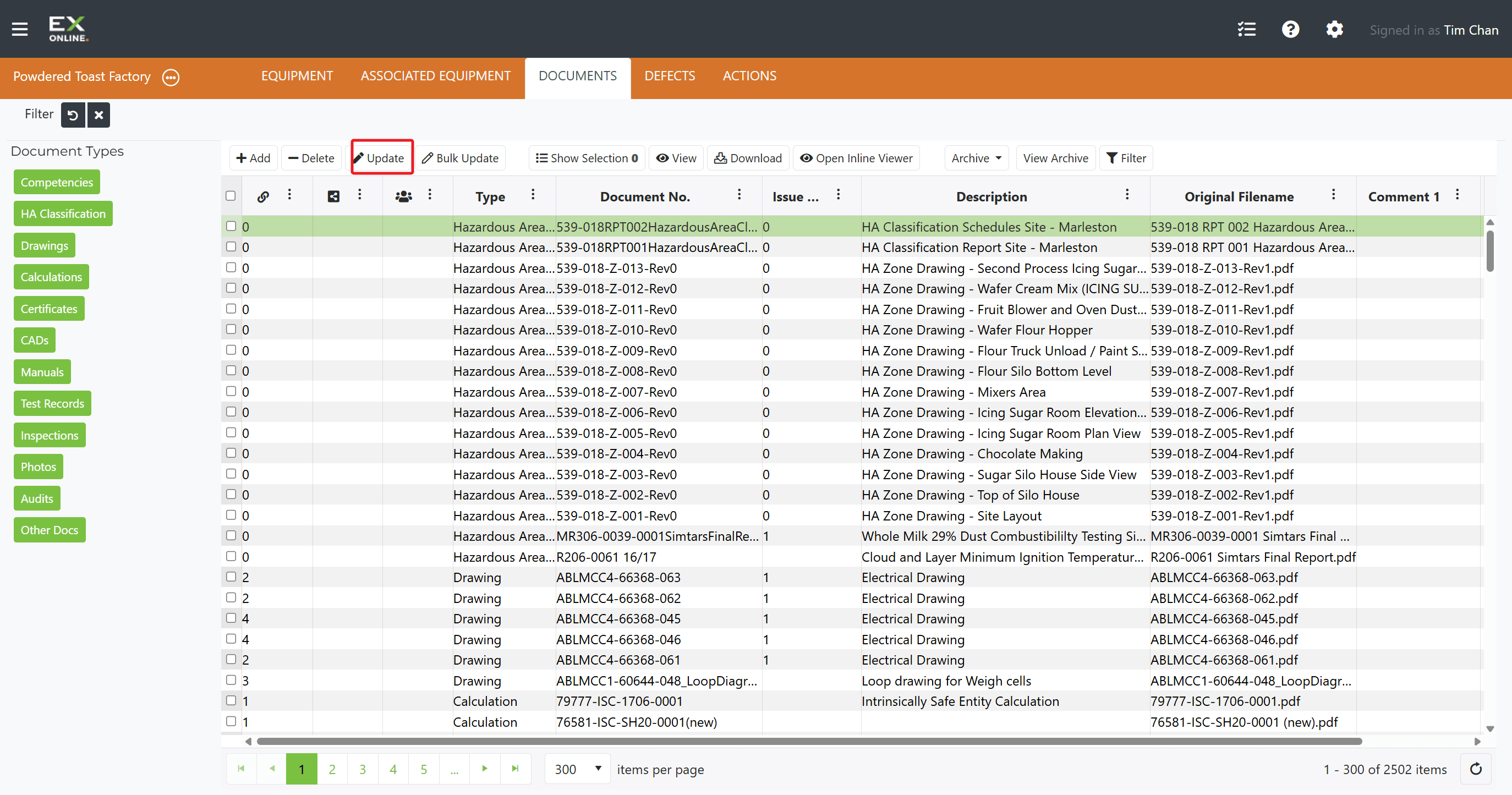Filter by Test Records document type

point(53,404)
